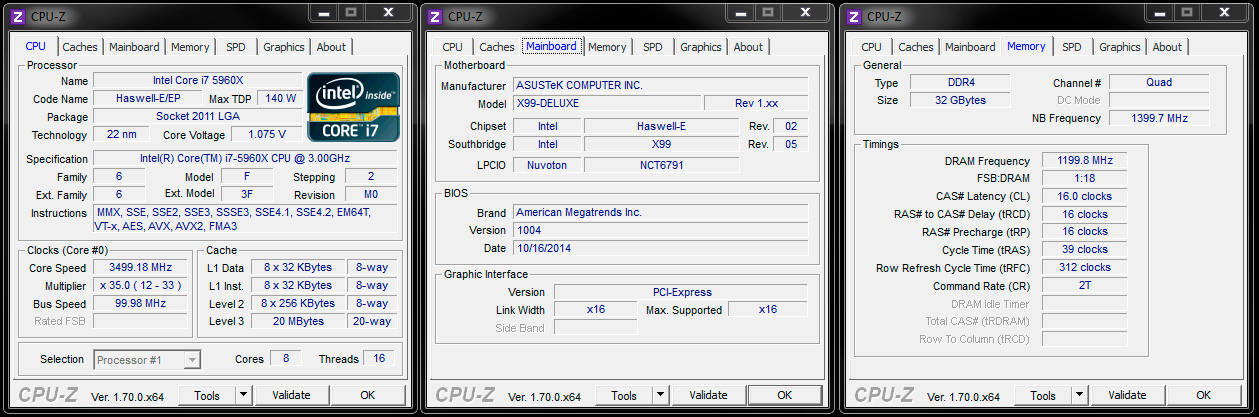Switch to the CPU tab in the Mainboard window
Image resolution: width=1259 pixels, height=417 pixels.
point(452,47)
